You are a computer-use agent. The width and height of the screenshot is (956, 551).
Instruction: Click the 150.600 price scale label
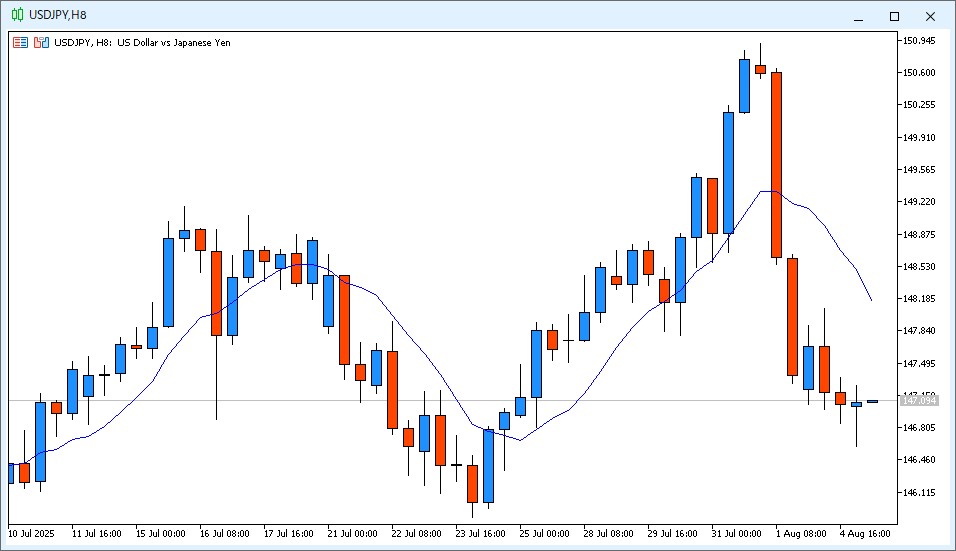919,73
